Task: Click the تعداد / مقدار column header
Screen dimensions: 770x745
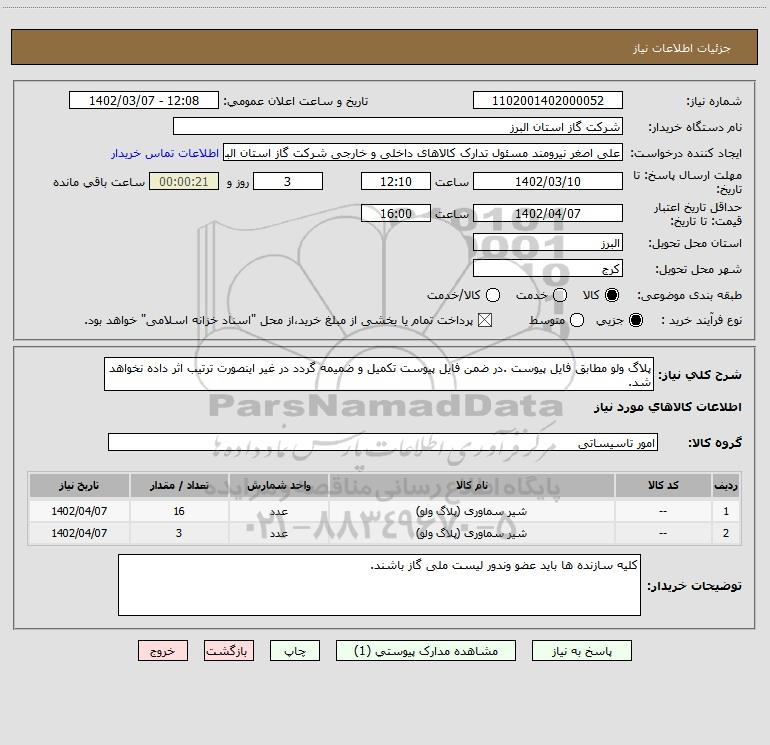Action: click(179, 485)
